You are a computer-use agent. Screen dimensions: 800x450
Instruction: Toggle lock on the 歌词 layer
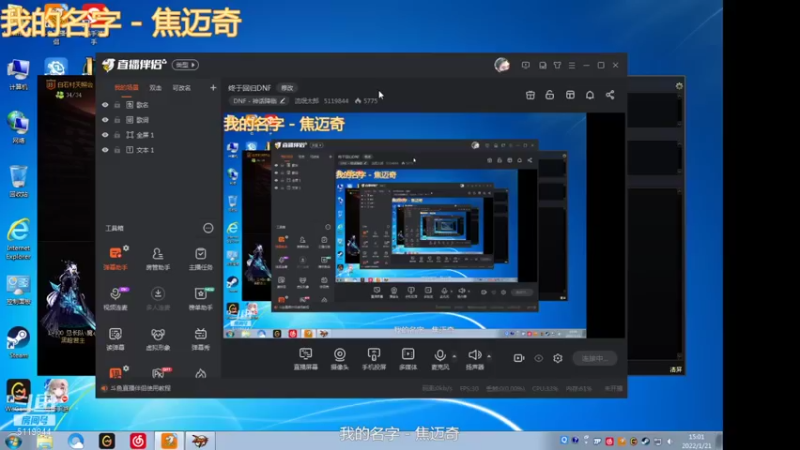117,120
